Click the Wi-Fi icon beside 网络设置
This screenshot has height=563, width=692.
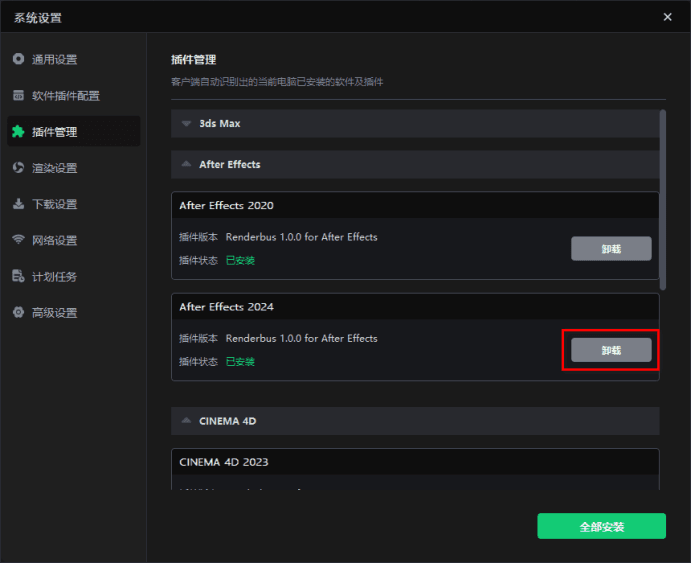pos(18,240)
